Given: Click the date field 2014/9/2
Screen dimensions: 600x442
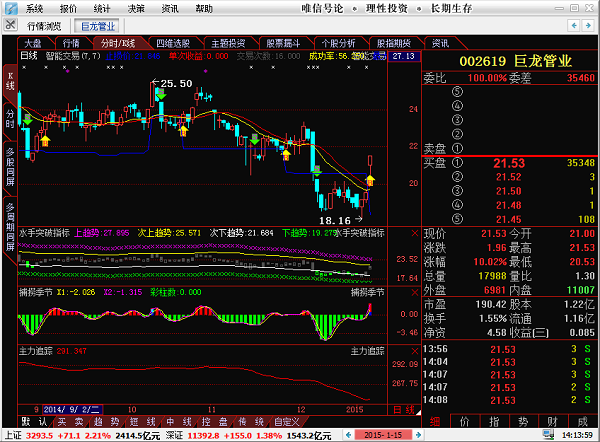Looking at the screenshot, I should [x=72, y=410].
